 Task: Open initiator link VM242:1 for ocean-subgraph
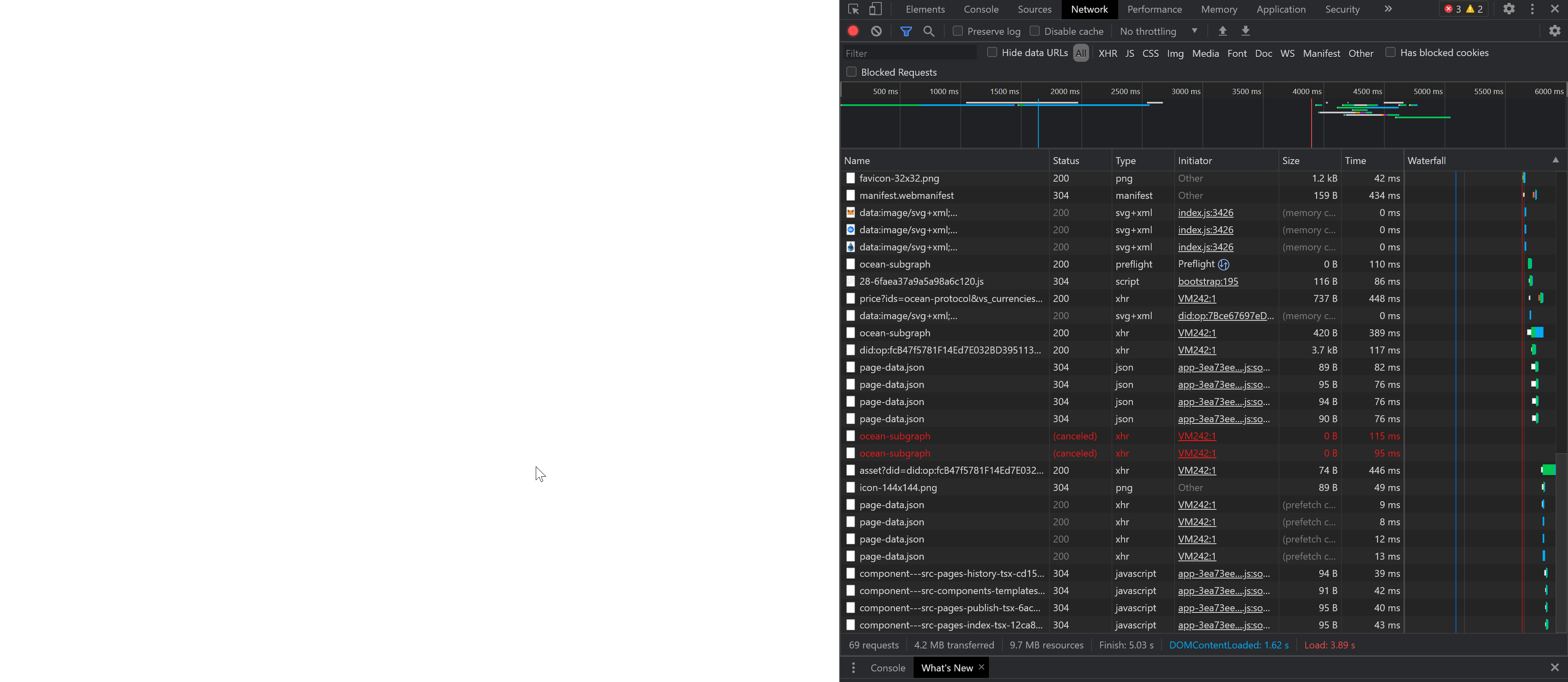click(1197, 333)
